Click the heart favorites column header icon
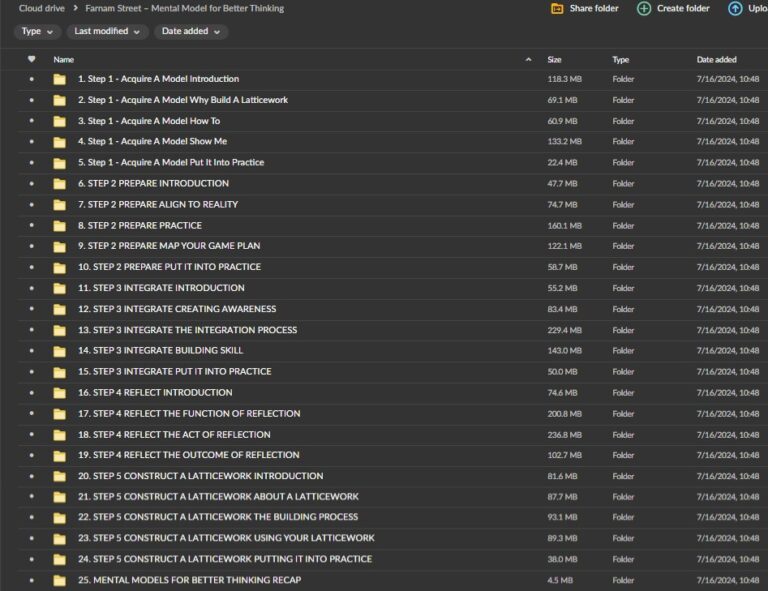 click(x=31, y=60)
